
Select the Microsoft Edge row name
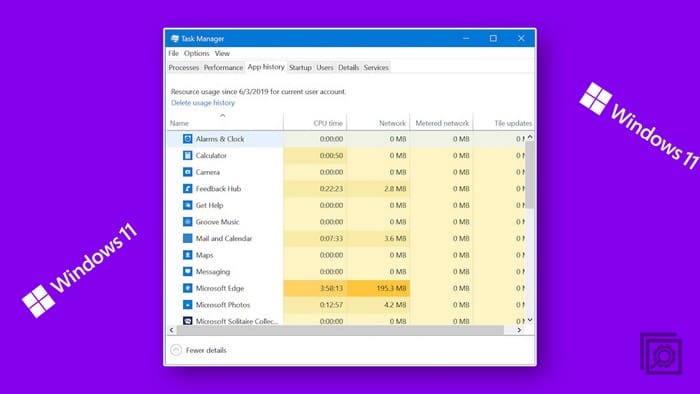coord(220,288)
